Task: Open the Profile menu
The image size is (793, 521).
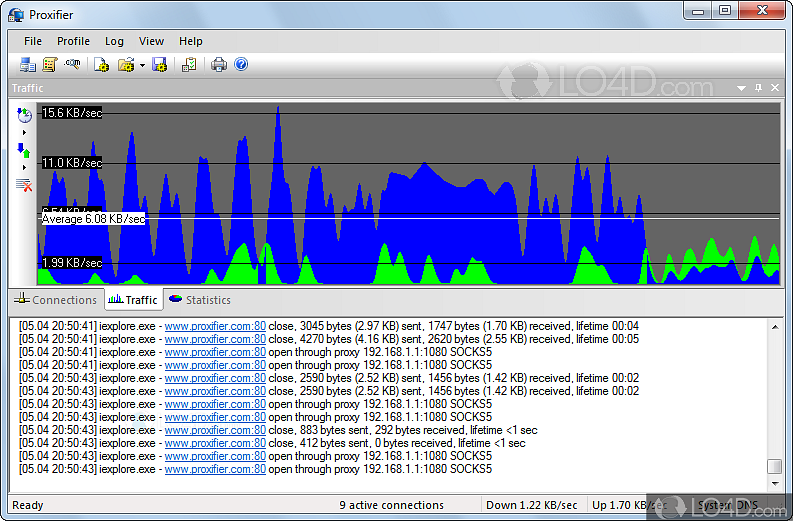Action: pos(73,41)
